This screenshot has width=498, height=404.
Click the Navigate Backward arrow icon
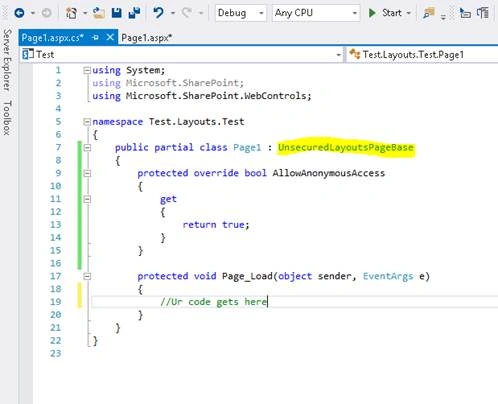pos(20,13)
